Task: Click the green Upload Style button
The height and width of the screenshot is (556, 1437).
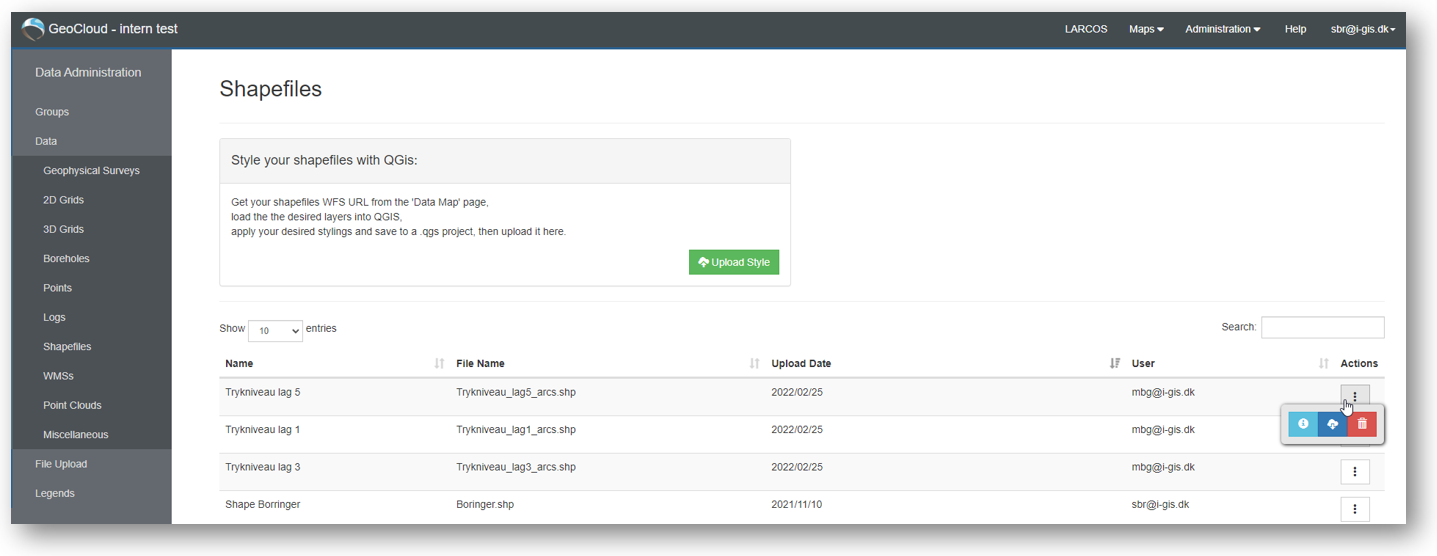Action: point(734,262)
